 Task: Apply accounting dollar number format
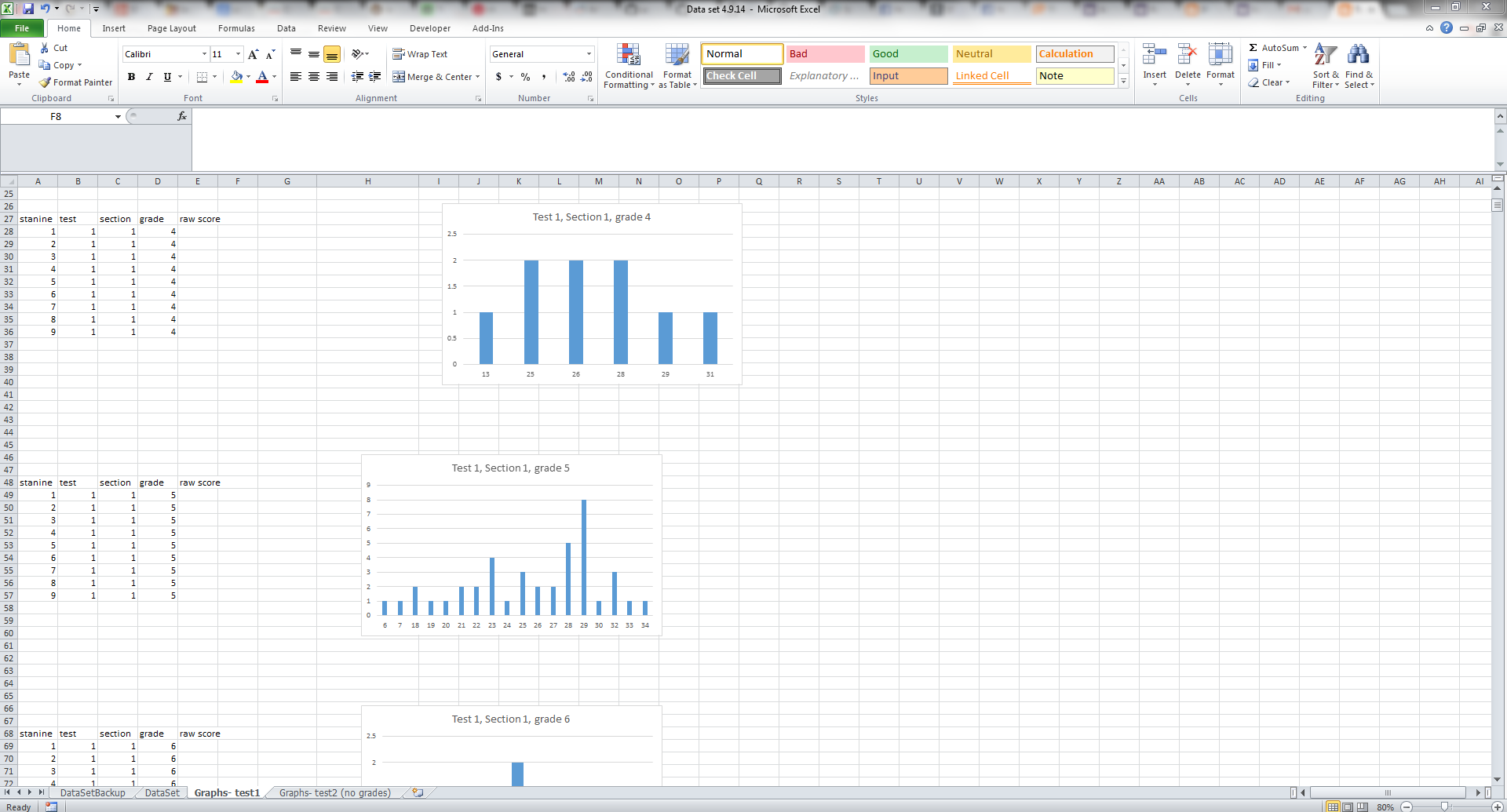coord(498,77)
